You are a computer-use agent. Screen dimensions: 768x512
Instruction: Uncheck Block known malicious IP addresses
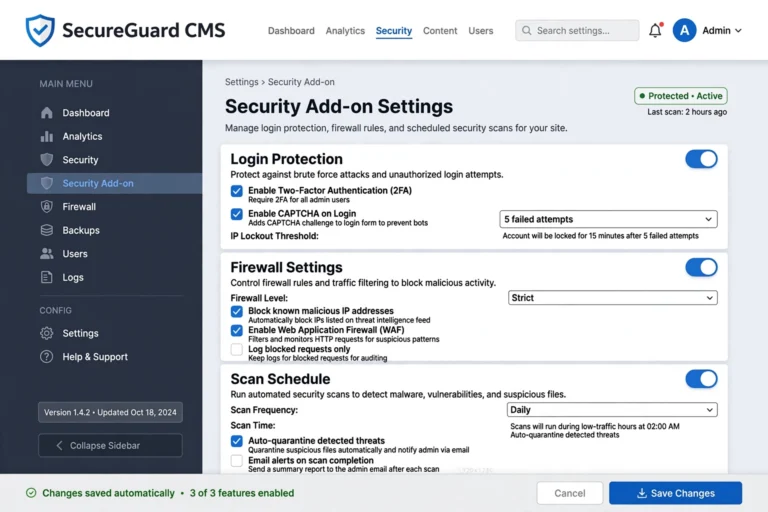click(237, 312)
